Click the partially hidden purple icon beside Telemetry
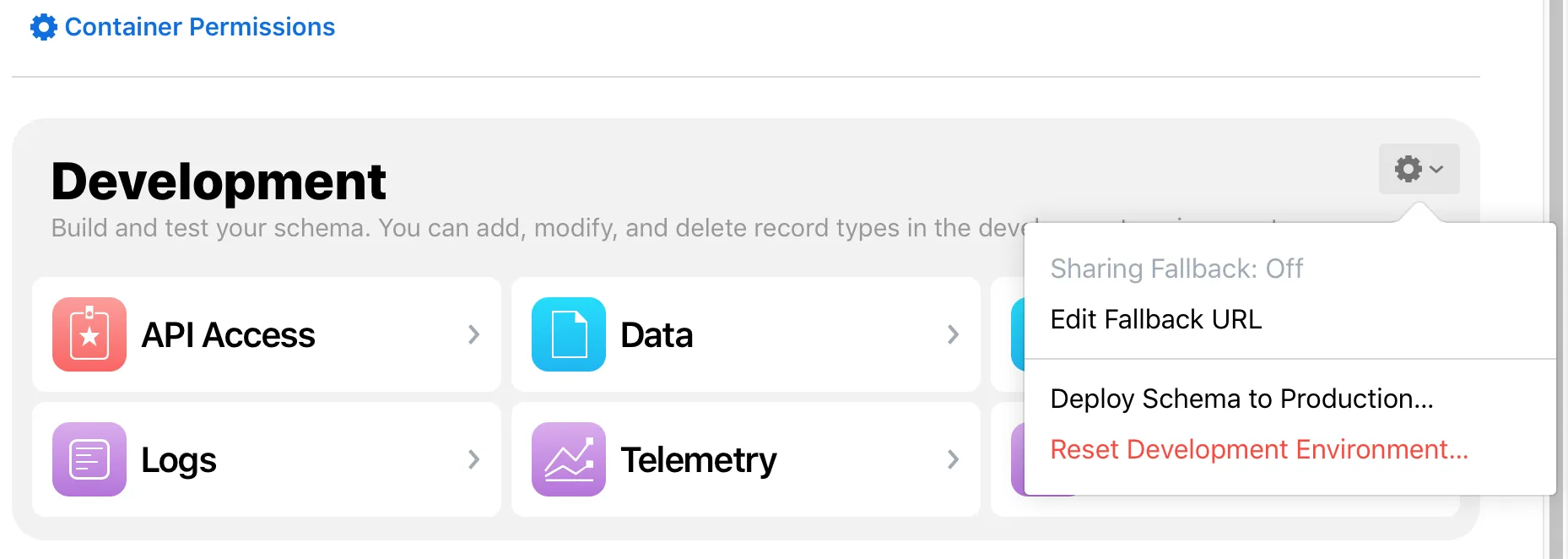 (x=1017, y=459)
